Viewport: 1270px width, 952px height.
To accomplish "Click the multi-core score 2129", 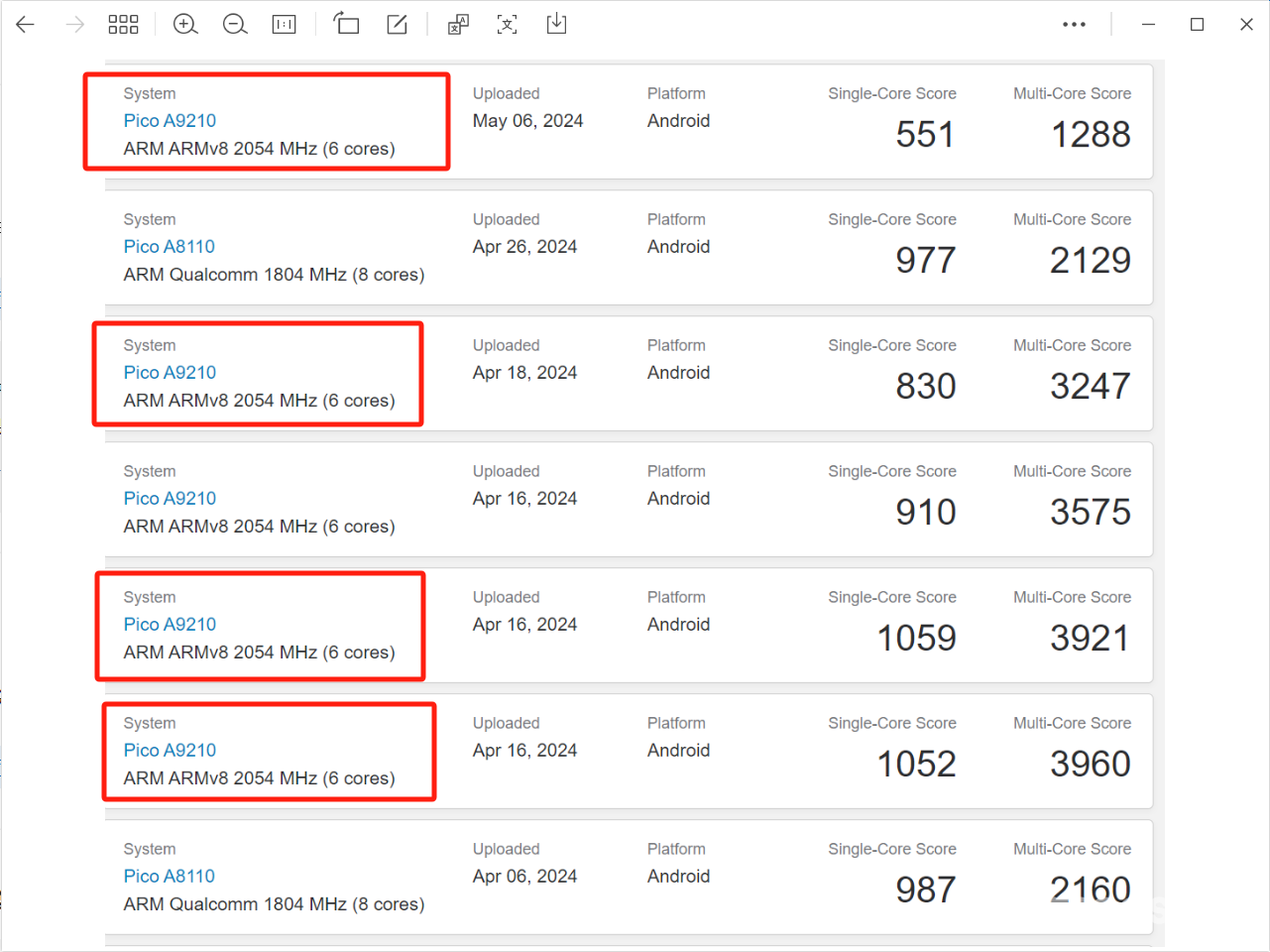I will [1091, 261].
